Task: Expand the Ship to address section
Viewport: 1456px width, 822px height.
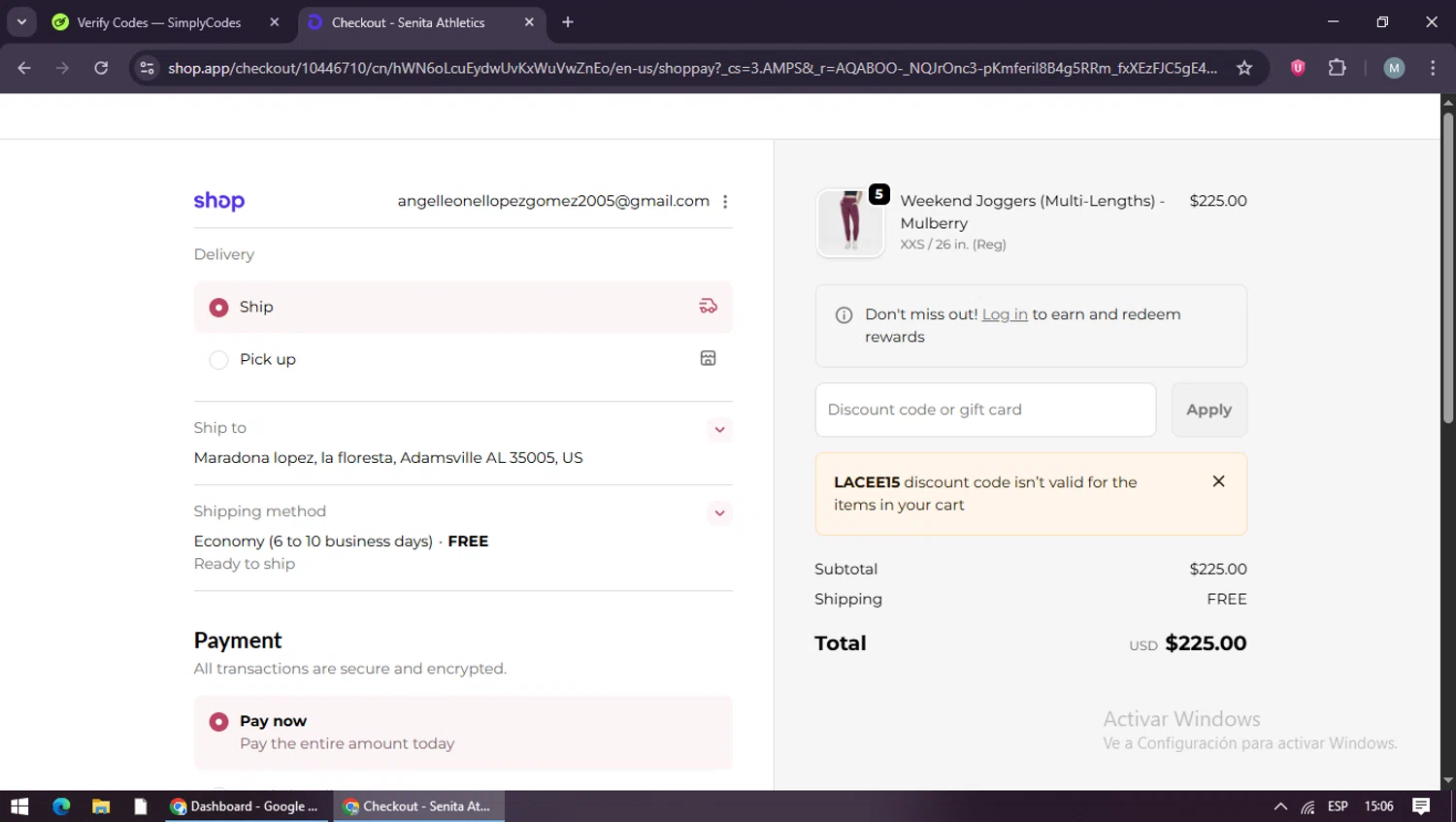Action: click(x=719, y=430)
